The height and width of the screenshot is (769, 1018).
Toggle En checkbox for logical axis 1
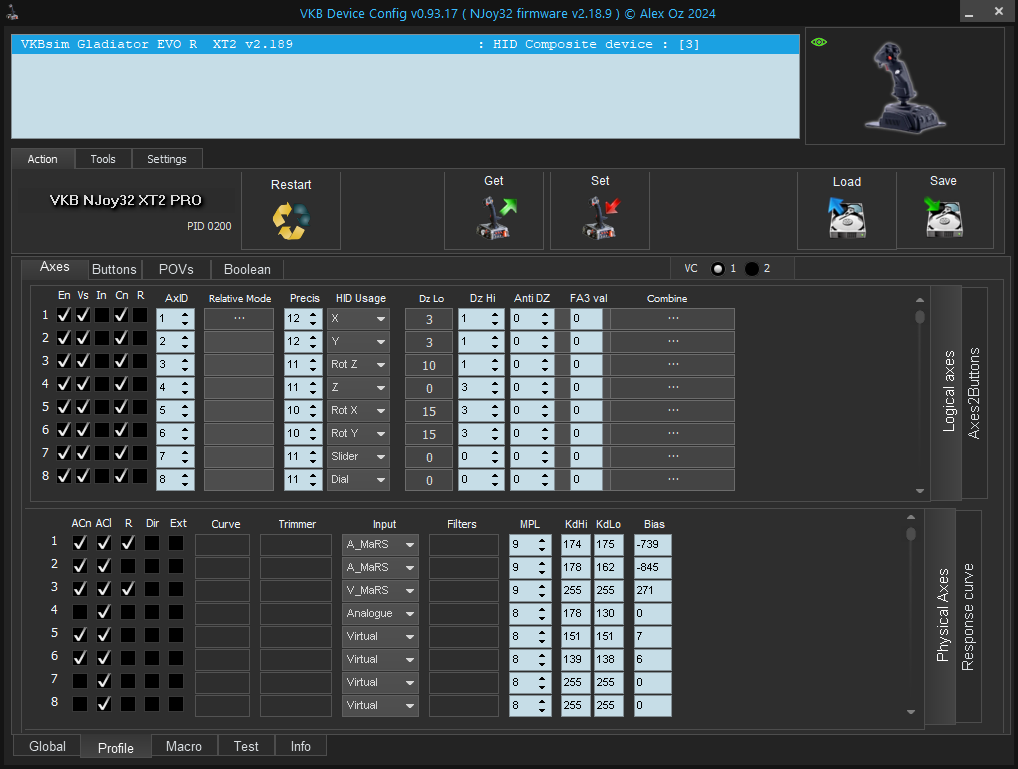(x=64, y=315)
